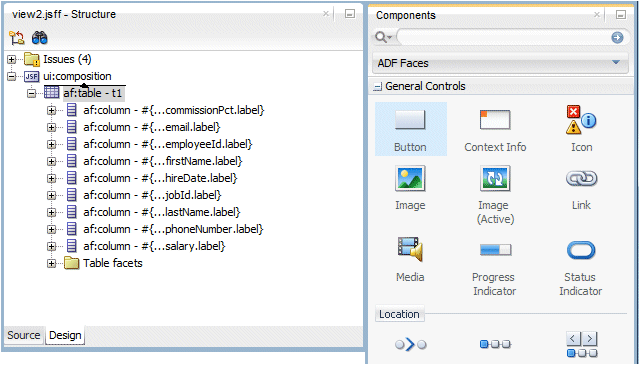Click column icon for salary.label
Screen dimensions: 640x365
71,246
